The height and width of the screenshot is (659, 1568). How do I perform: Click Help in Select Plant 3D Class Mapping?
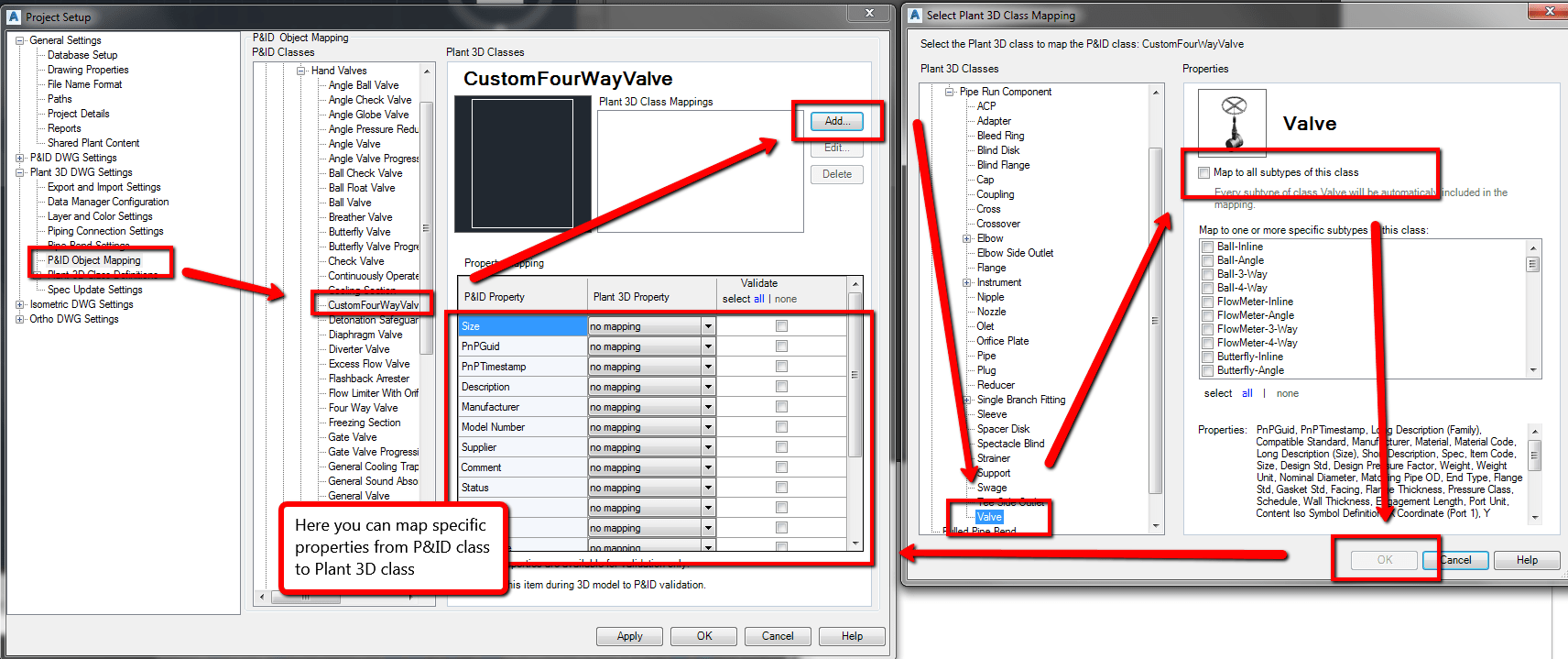point(1528,560)
